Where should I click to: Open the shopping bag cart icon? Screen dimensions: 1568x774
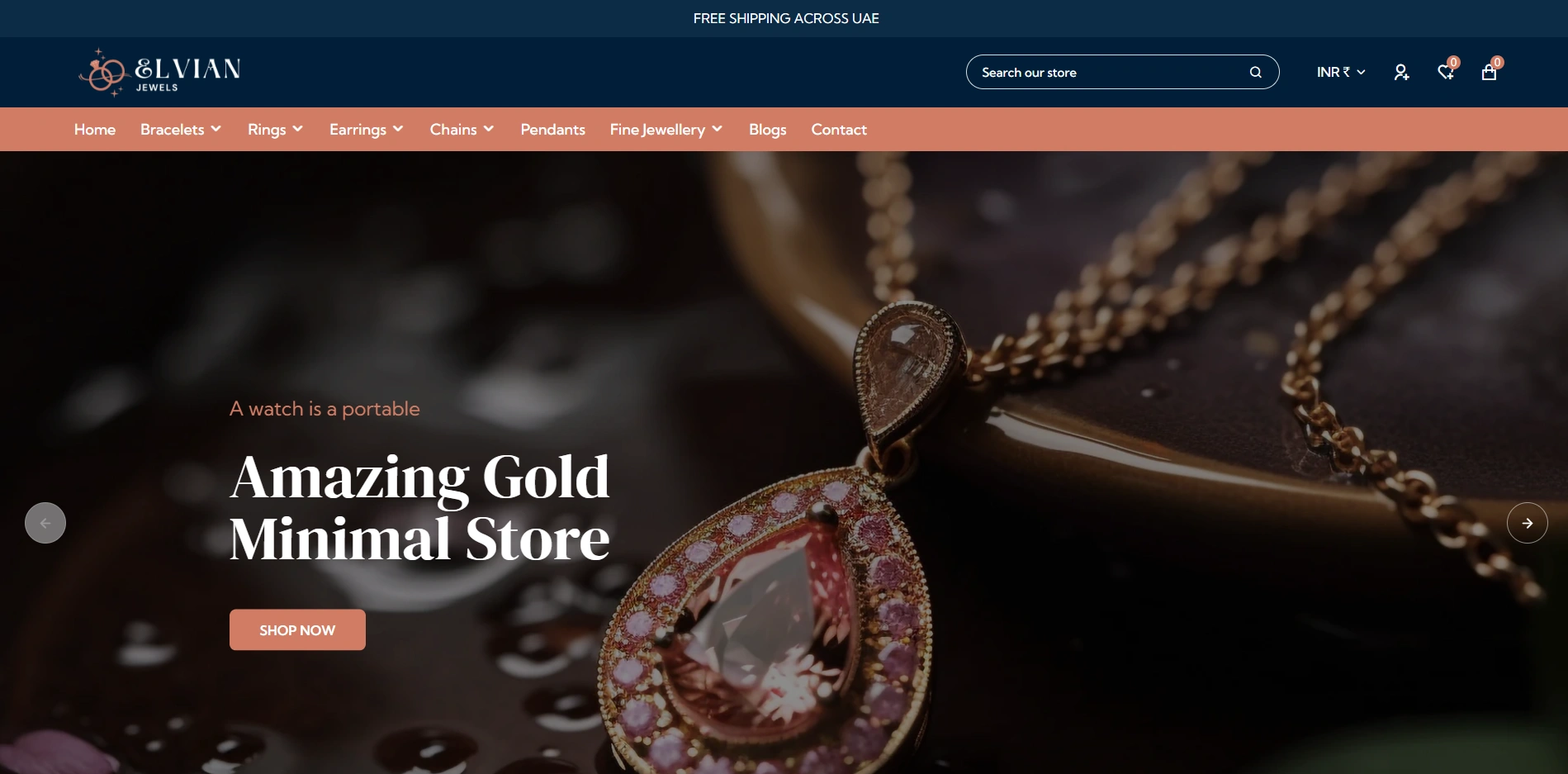(1490, 70)
